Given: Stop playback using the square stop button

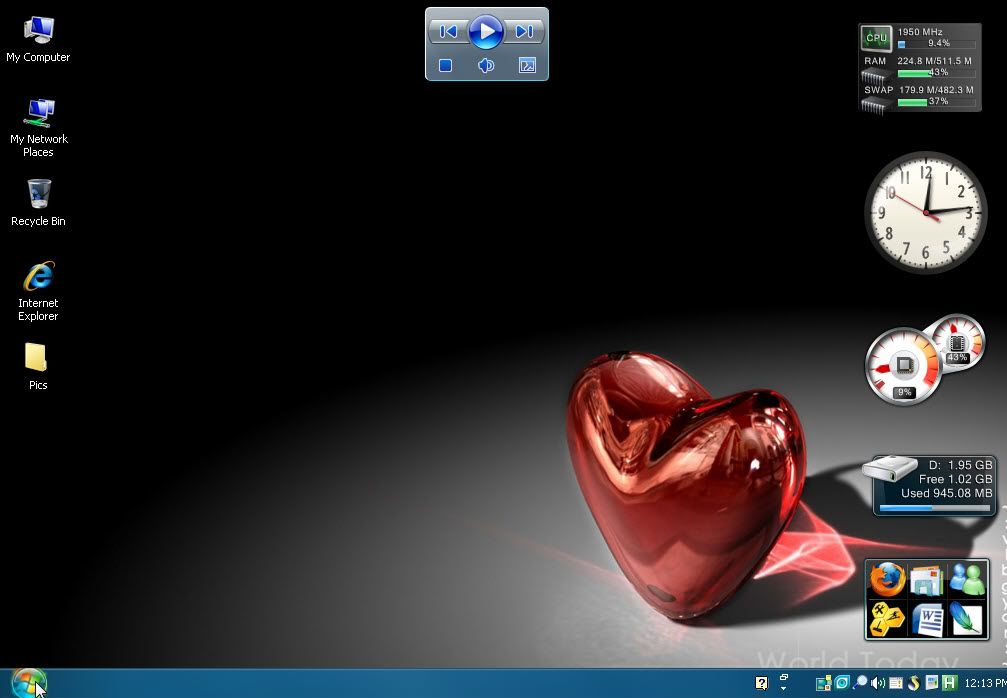Looking at the screenshot, I should point(446,66).
